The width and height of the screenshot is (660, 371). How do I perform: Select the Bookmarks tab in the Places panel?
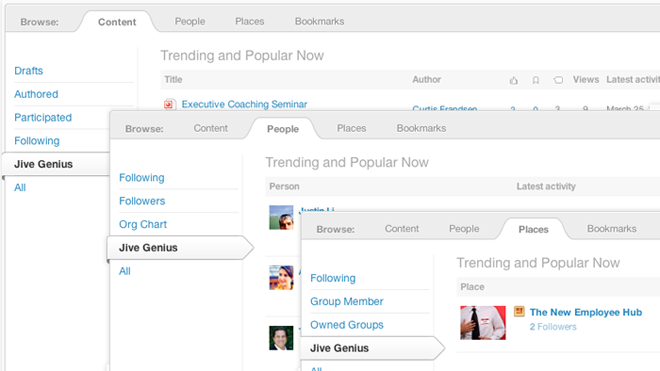pyautogui.click(x=612, y=229)
